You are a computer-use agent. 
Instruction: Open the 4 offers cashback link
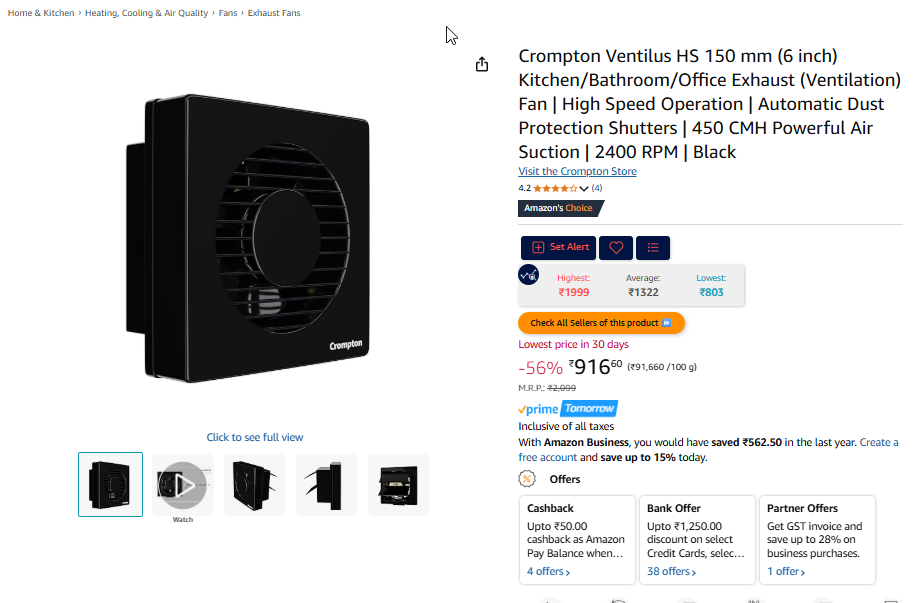[x=548, y=571]
